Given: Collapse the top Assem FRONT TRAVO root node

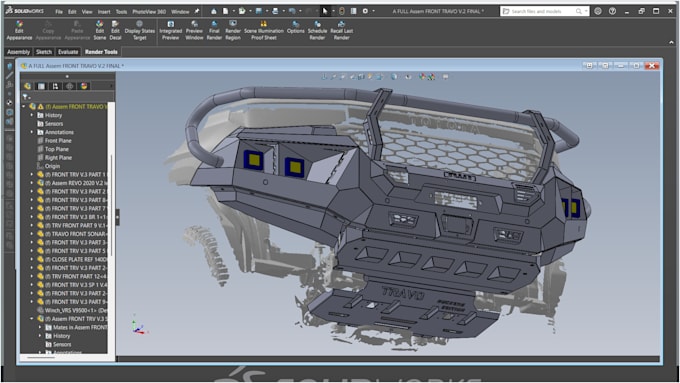Looking at the screenshot, I should (24, 106).
